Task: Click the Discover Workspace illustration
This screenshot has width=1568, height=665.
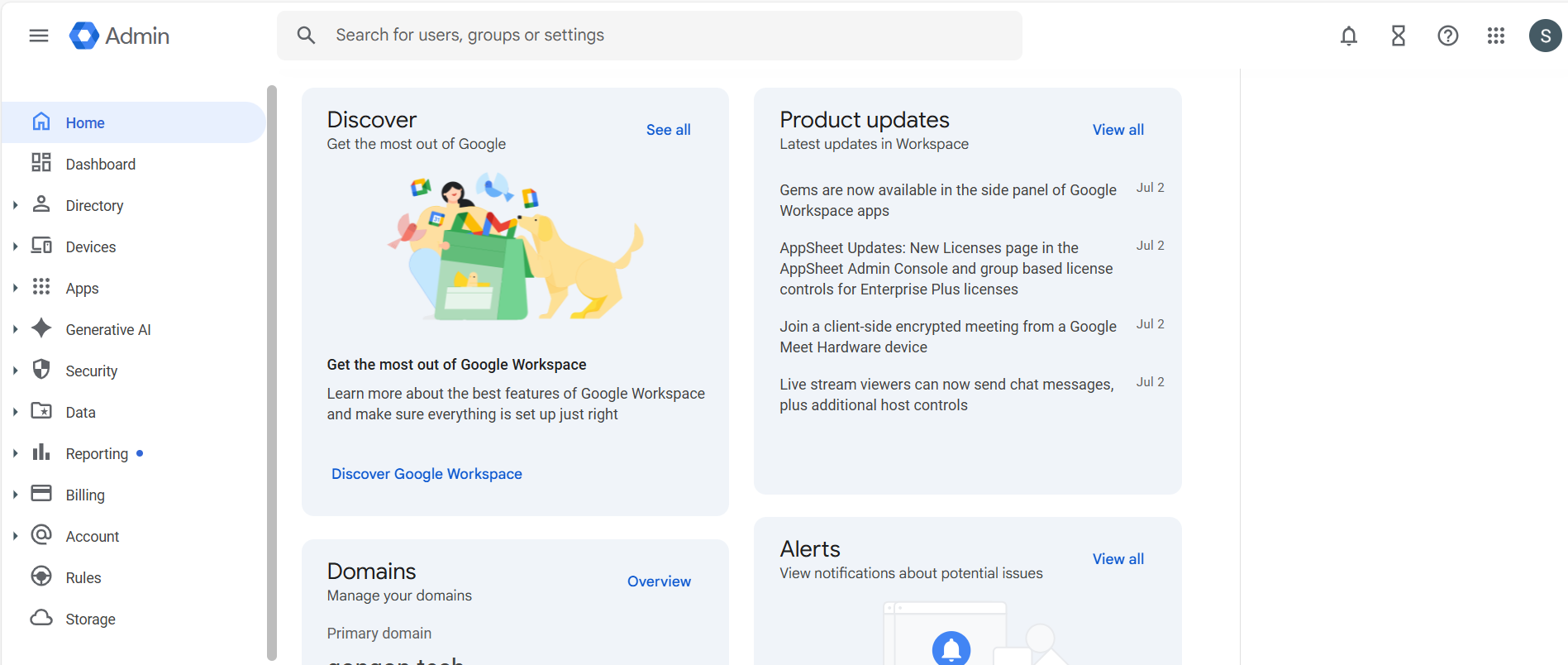Action: 516,246
